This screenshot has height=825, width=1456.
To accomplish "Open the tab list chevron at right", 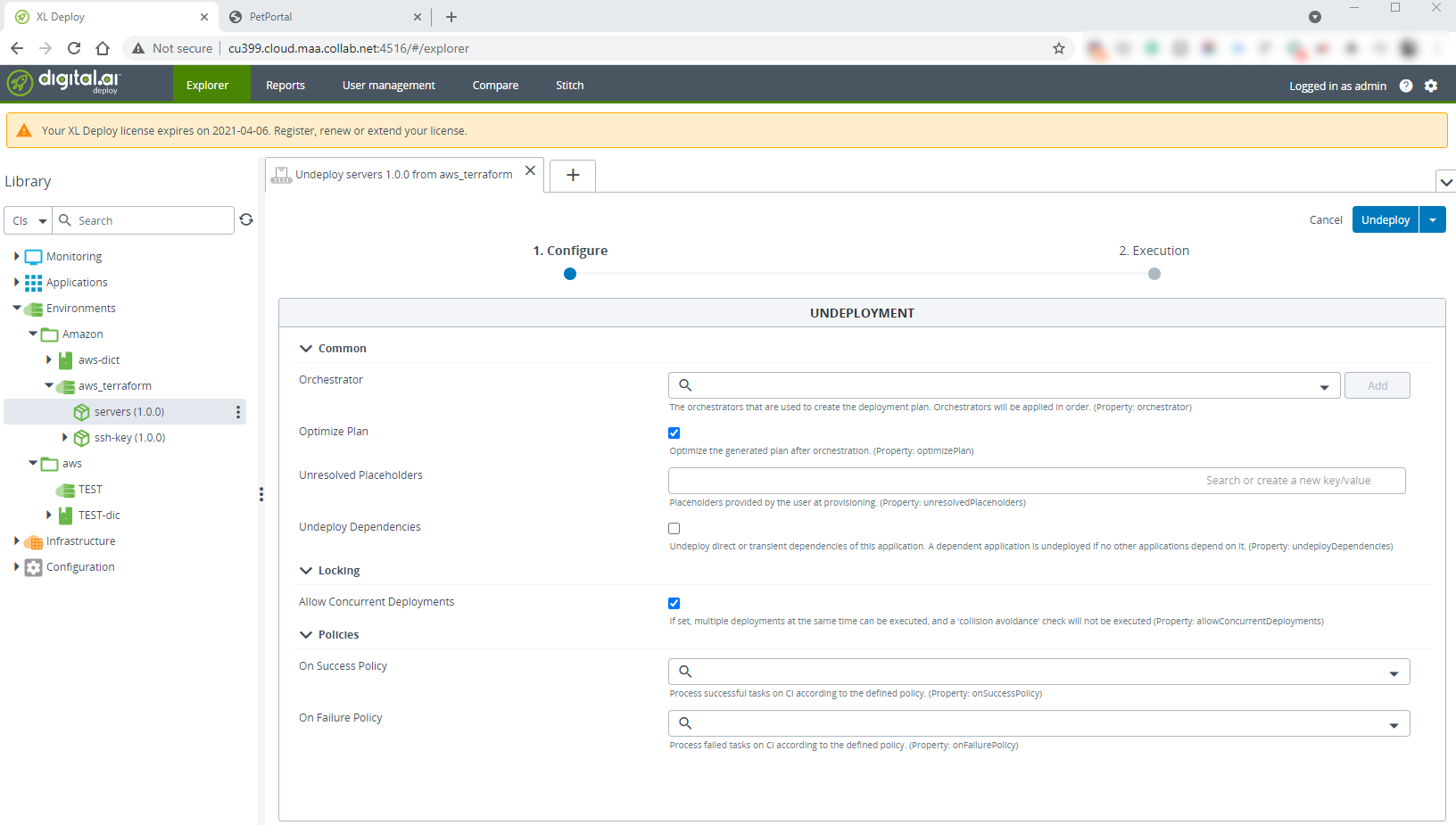I will point(1446,181).
